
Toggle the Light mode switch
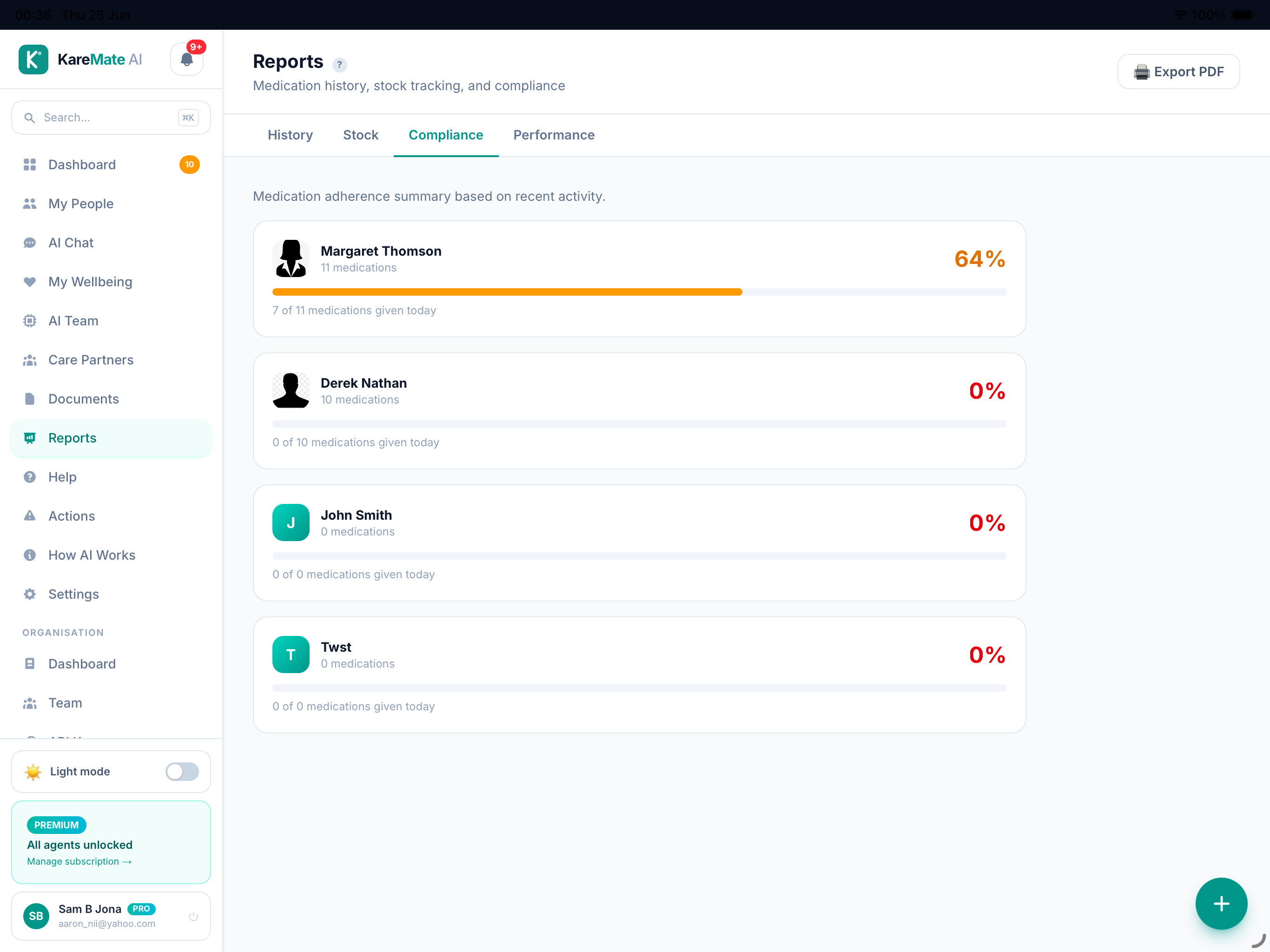pos(182,772)
